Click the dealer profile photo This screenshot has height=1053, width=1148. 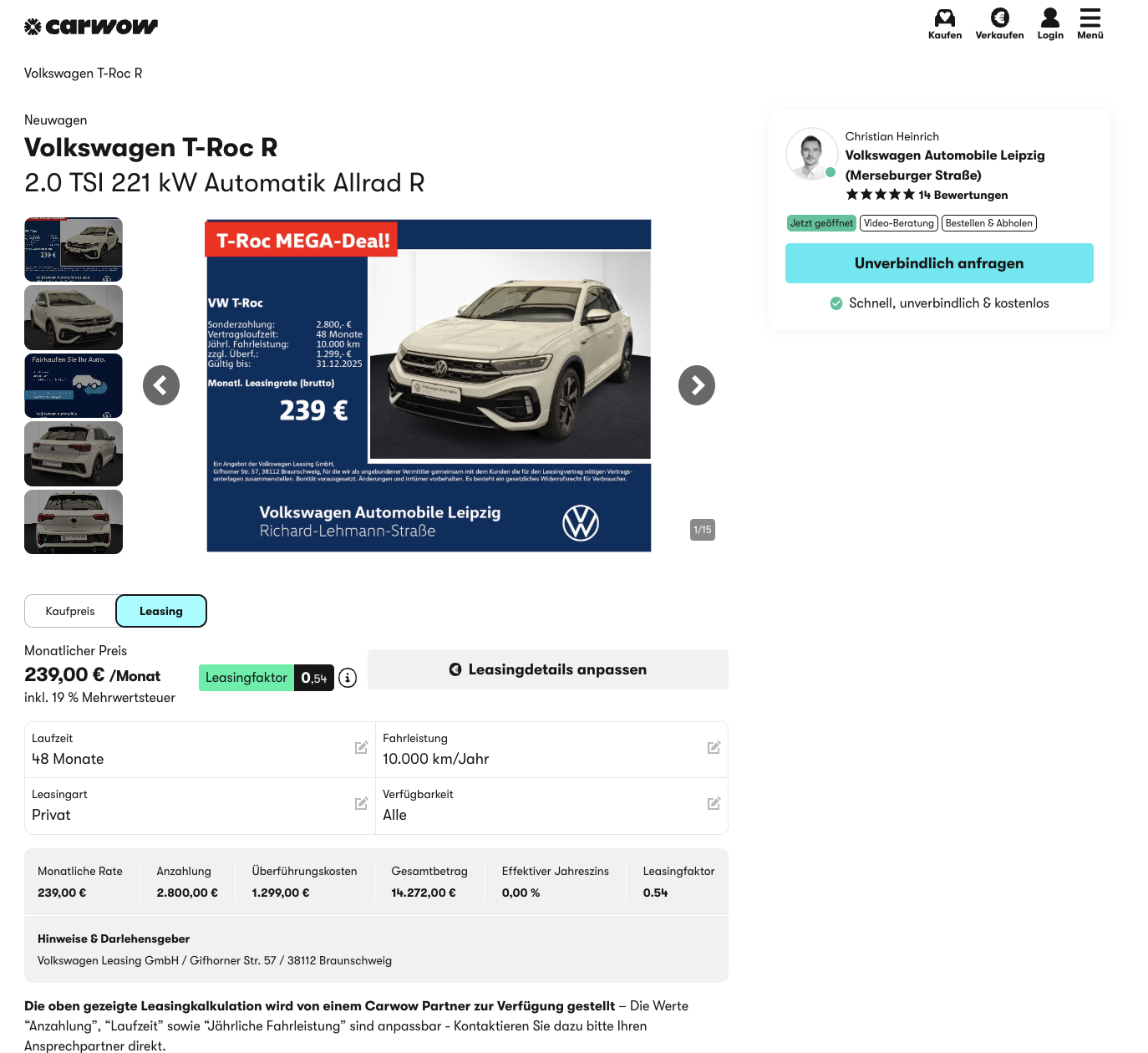[x=810, y=154]
